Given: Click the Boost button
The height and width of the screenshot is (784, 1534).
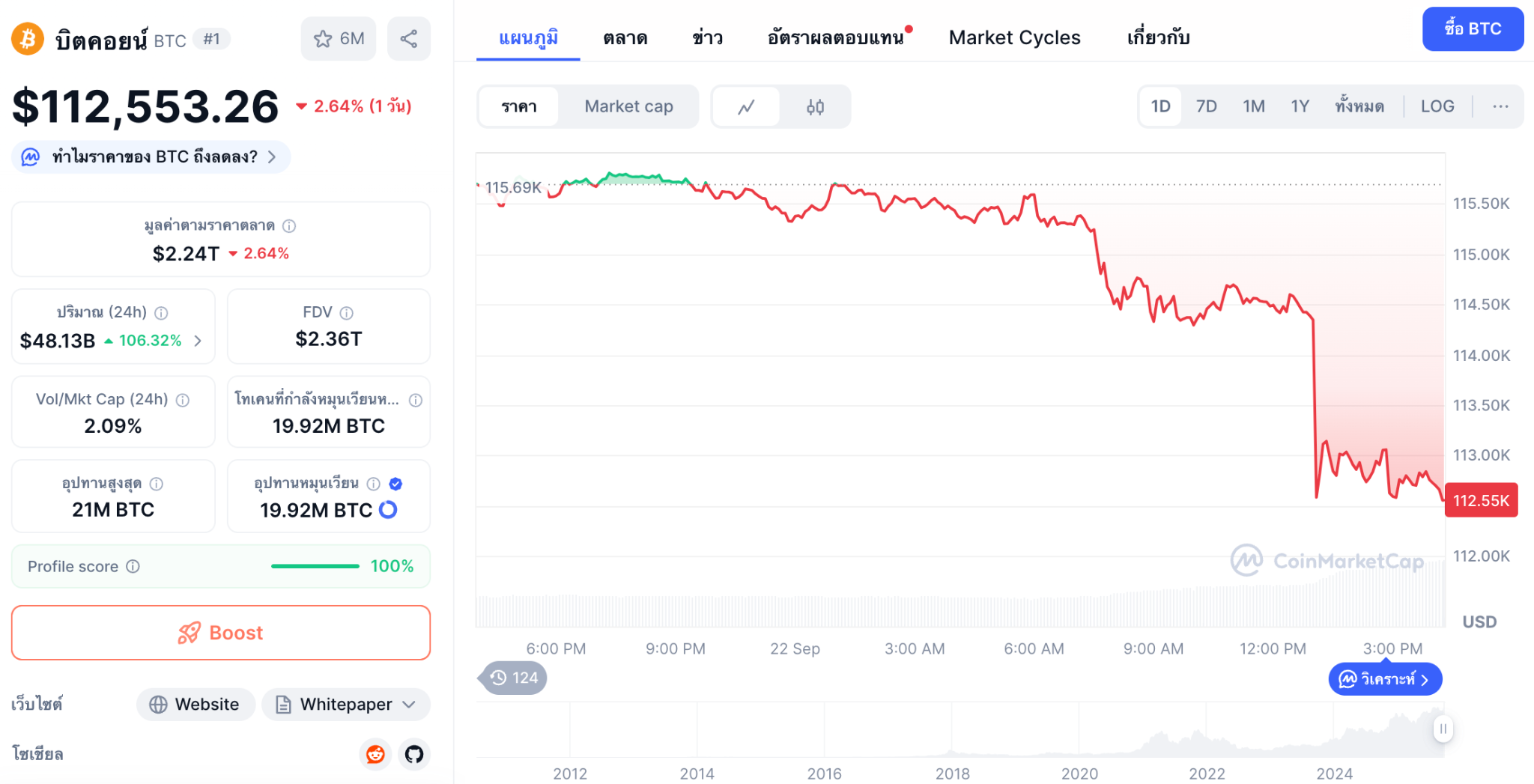Looking at the screenshot, I should [221, 633].
